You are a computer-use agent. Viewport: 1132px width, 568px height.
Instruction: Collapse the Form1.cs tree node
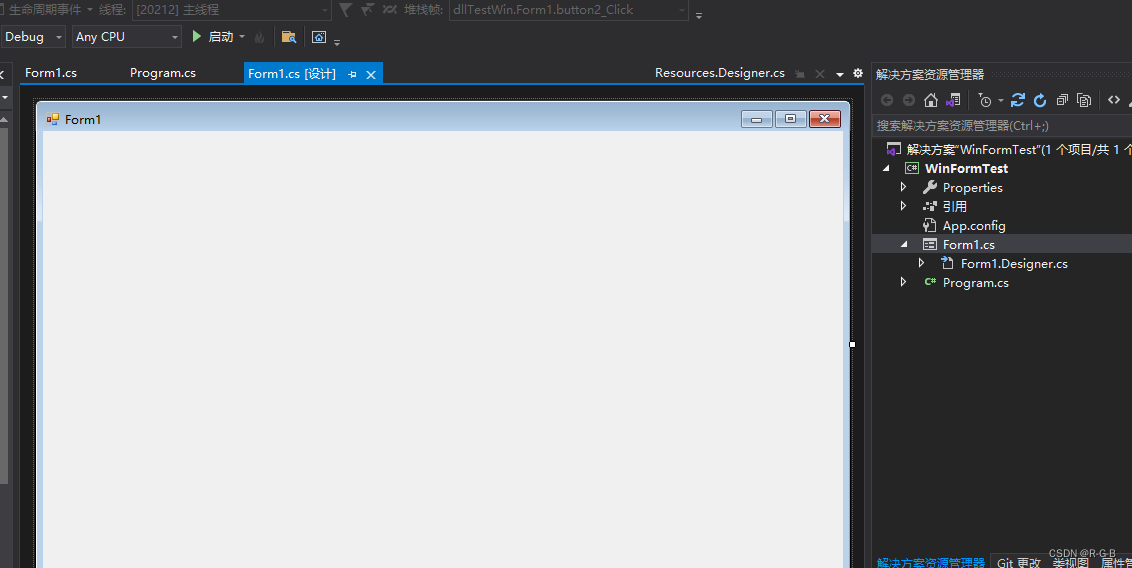click(x=904, y=245)
